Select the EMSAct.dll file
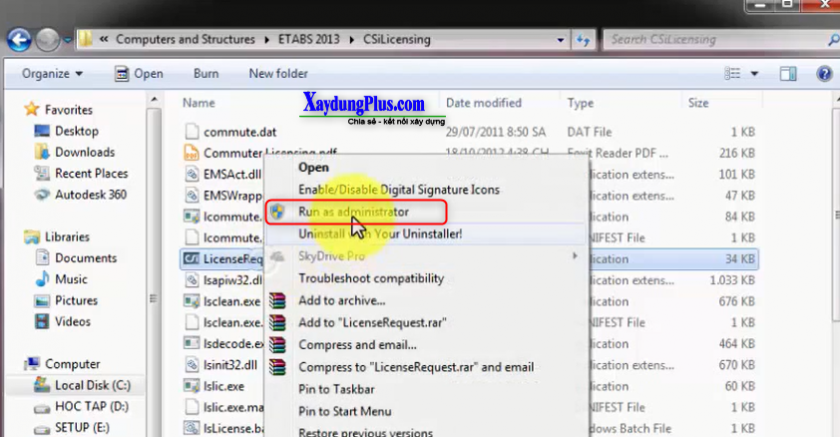Screen dimensions: 840x437 coord(232,175)
